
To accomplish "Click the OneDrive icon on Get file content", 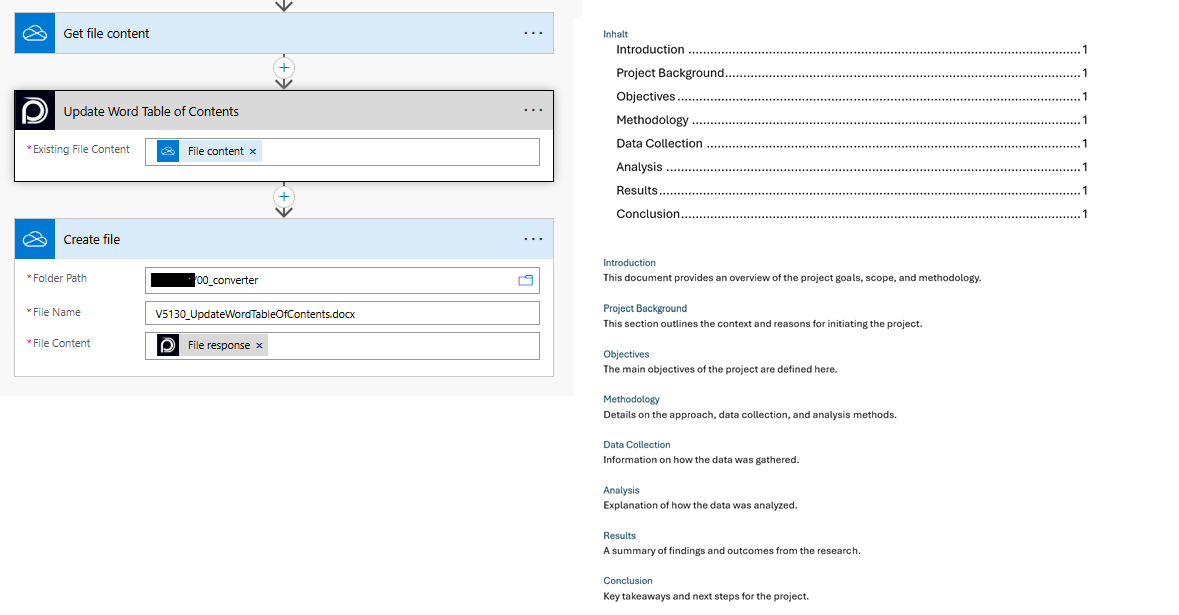I will tap(35, 33).
